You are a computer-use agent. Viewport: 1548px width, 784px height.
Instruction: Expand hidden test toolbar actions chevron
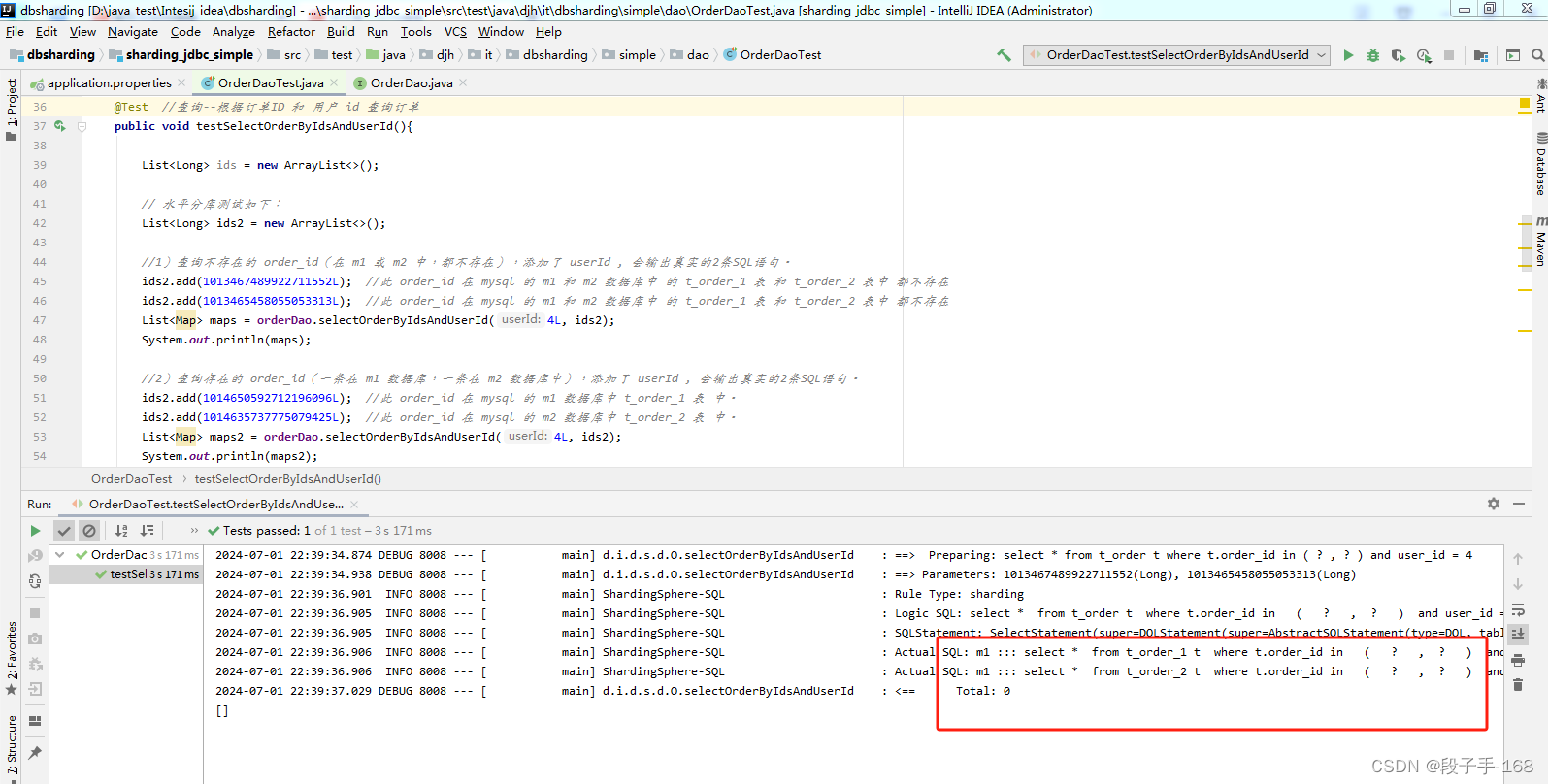coord(194,531)
